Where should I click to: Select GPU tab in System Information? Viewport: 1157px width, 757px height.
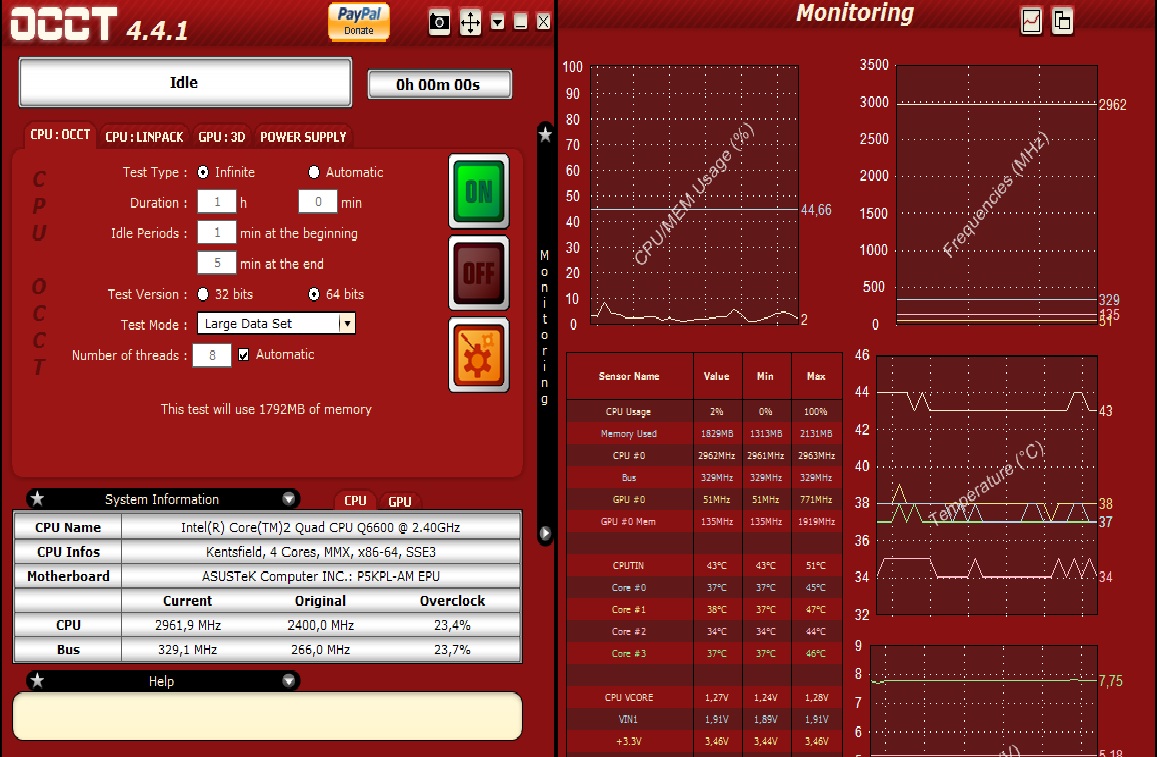(x=399, y=501)
